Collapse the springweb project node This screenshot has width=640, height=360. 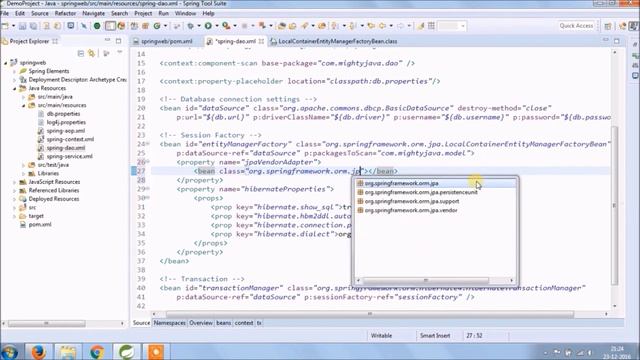pyautogui.click(x=6, y=62)
